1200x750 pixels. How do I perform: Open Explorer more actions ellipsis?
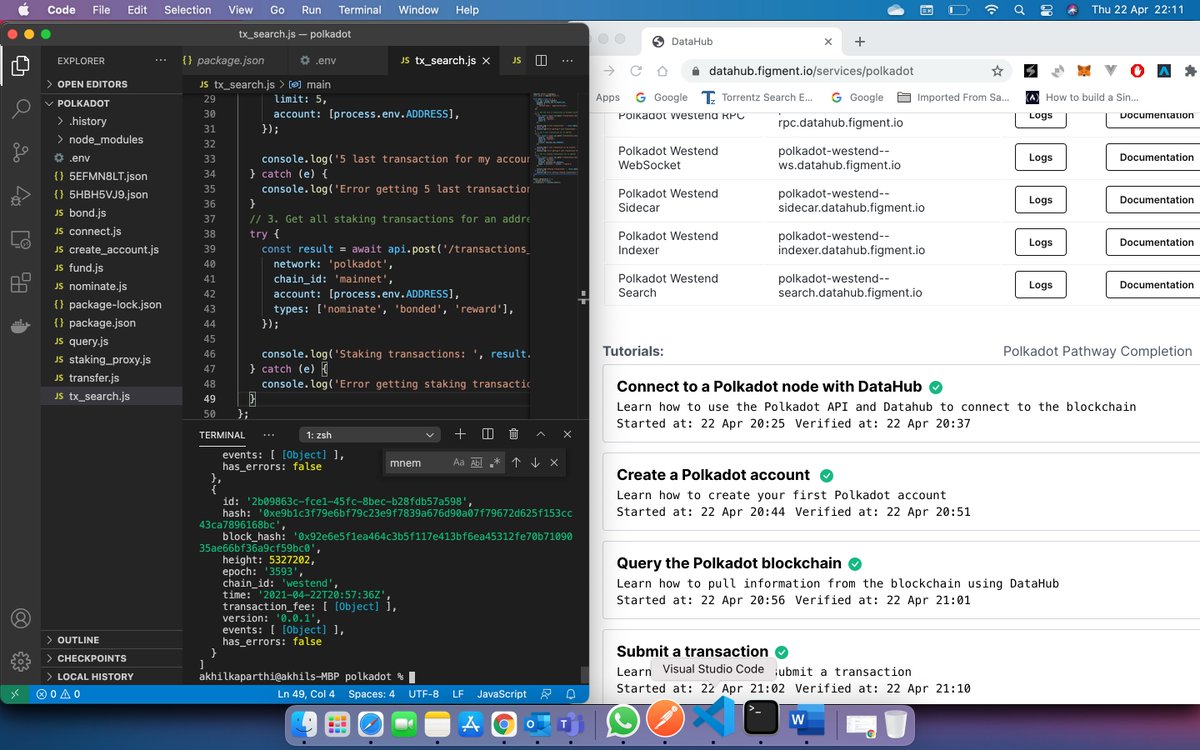click(163, 61)
